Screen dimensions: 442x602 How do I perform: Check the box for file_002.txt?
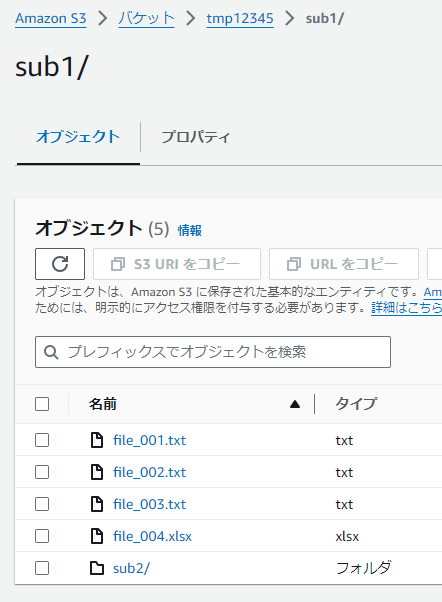[x=42, y=472]
